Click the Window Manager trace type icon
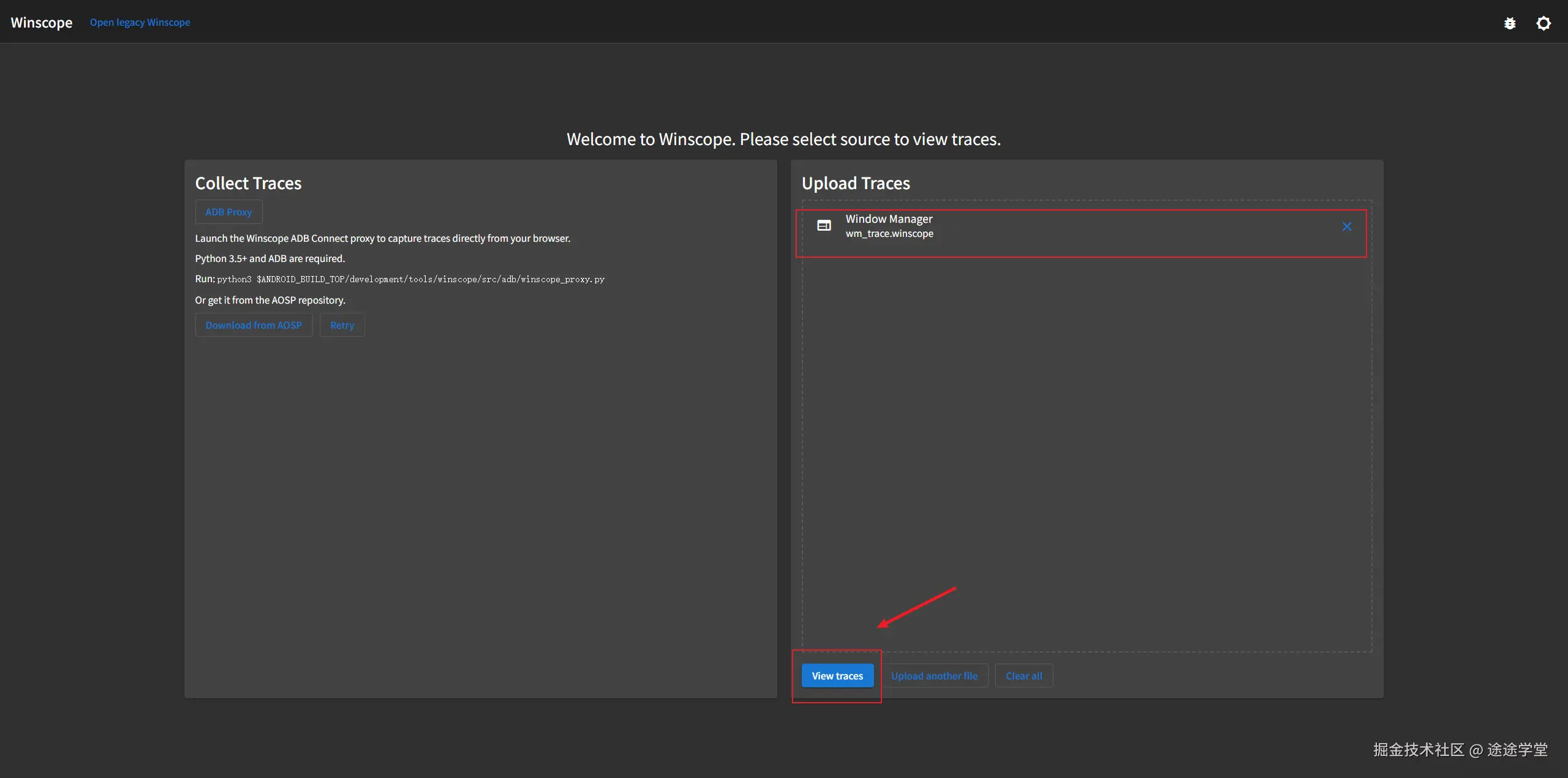Screen dimensions: 1568x778 click(824, 226)
